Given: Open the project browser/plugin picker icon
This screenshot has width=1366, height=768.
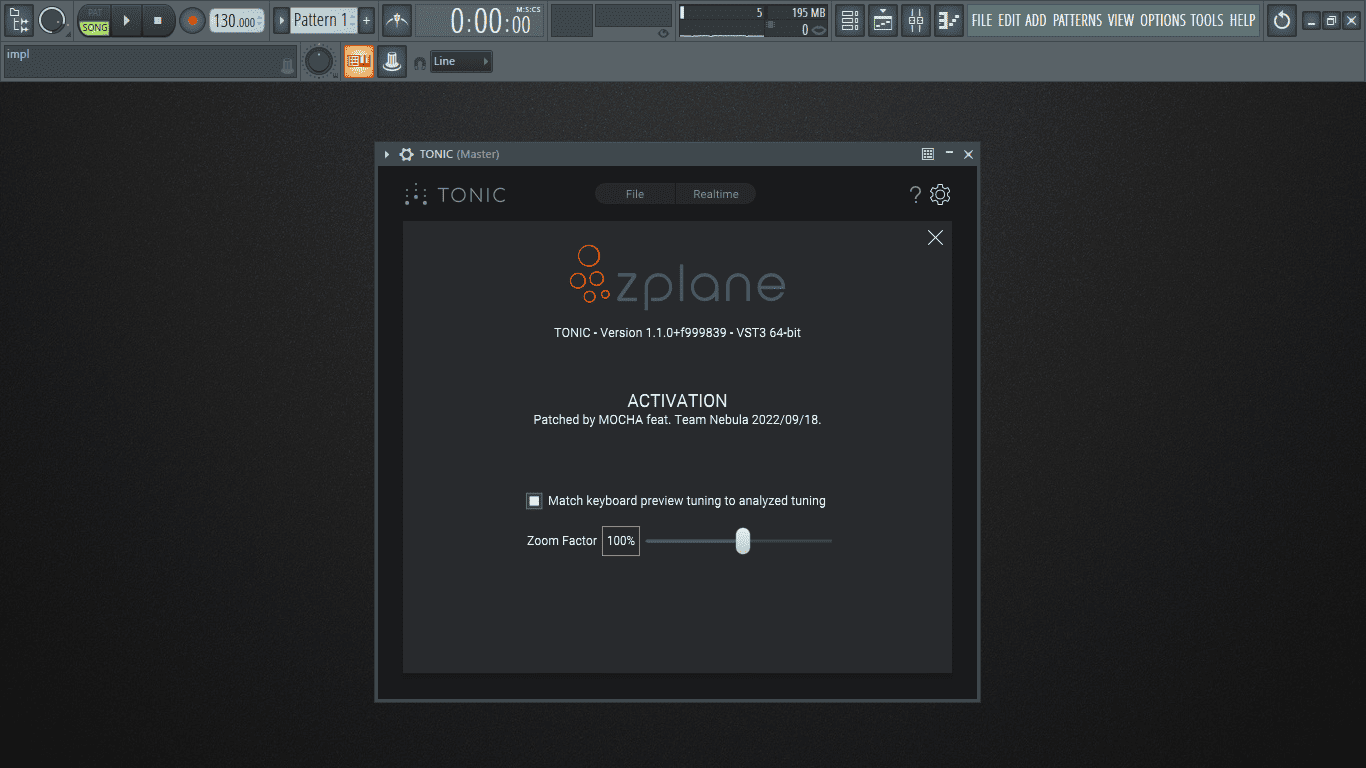Looking at the screenshot, I should (19, 20).
